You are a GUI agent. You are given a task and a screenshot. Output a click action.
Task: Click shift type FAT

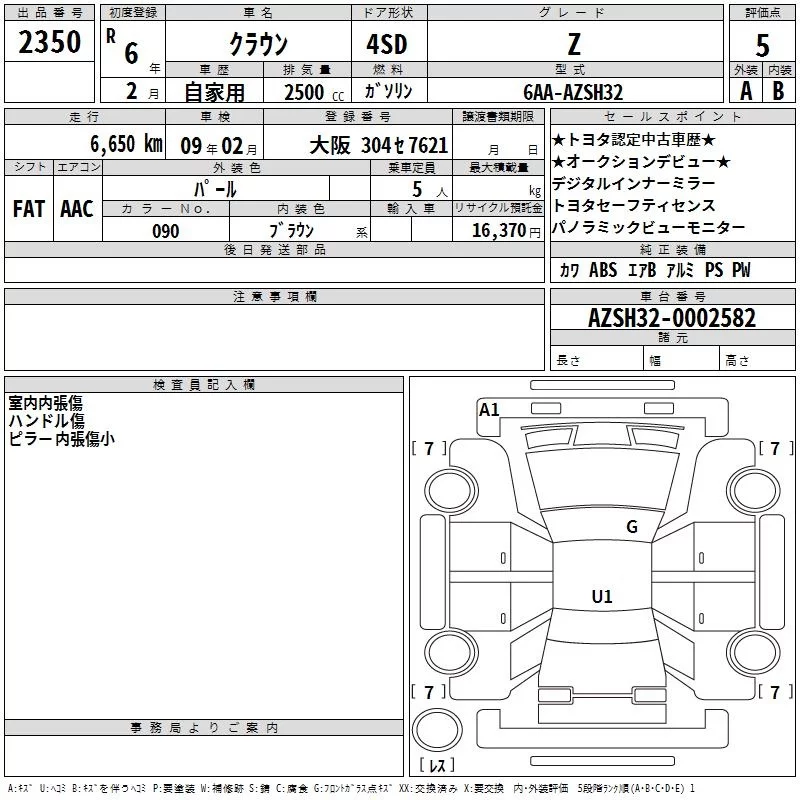29,209
